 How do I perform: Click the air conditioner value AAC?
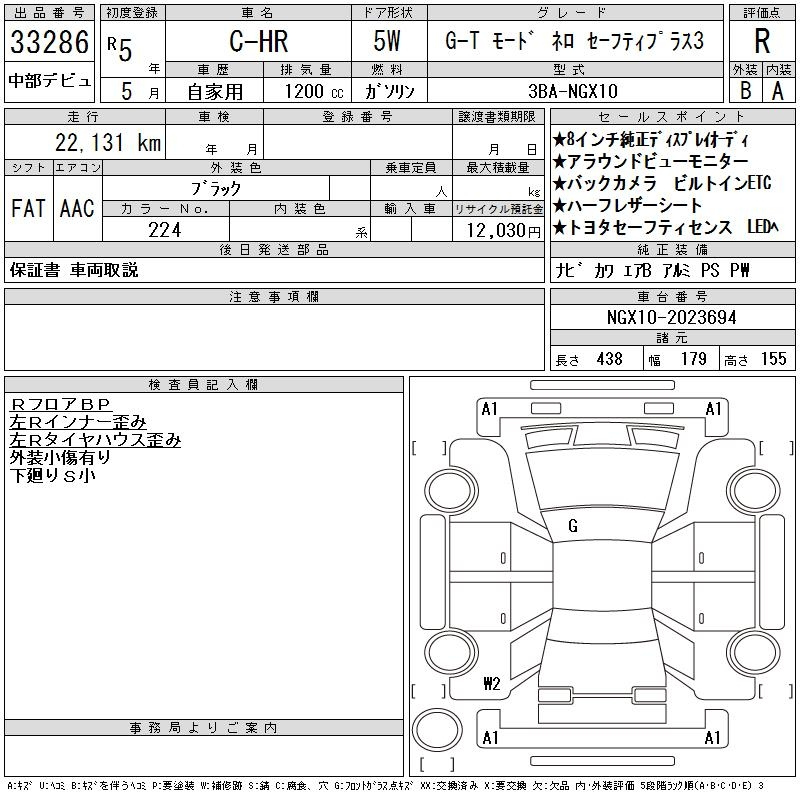(77, 208)
